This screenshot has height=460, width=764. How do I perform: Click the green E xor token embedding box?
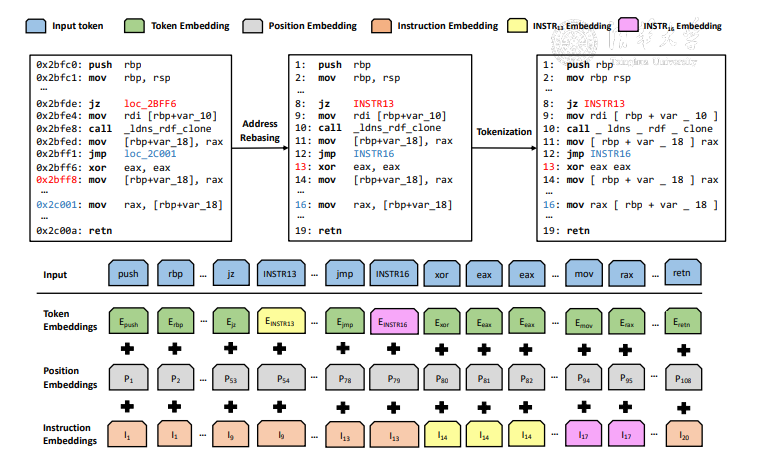(x=441, y=321)
